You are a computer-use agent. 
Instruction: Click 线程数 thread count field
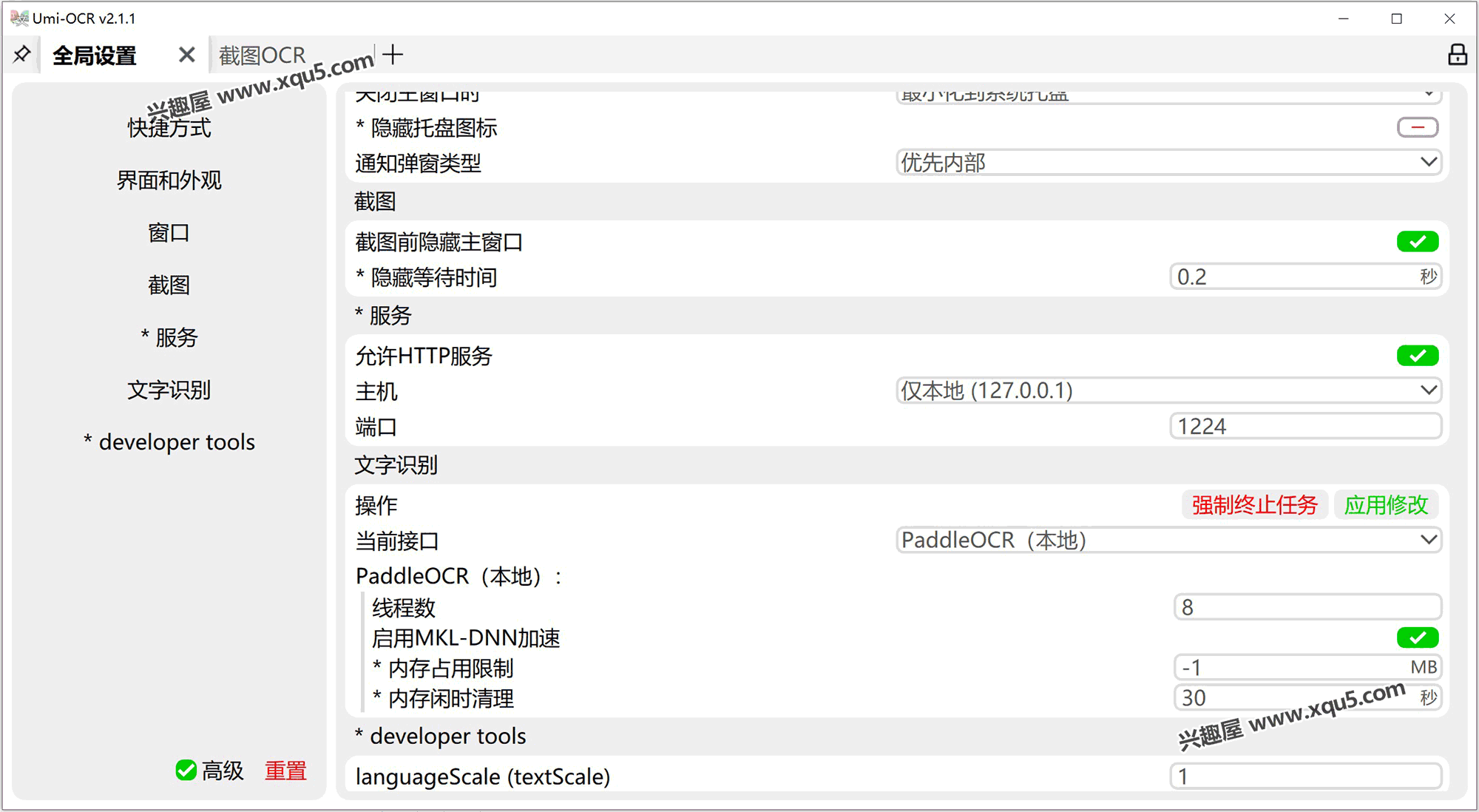coord(1307,607)
